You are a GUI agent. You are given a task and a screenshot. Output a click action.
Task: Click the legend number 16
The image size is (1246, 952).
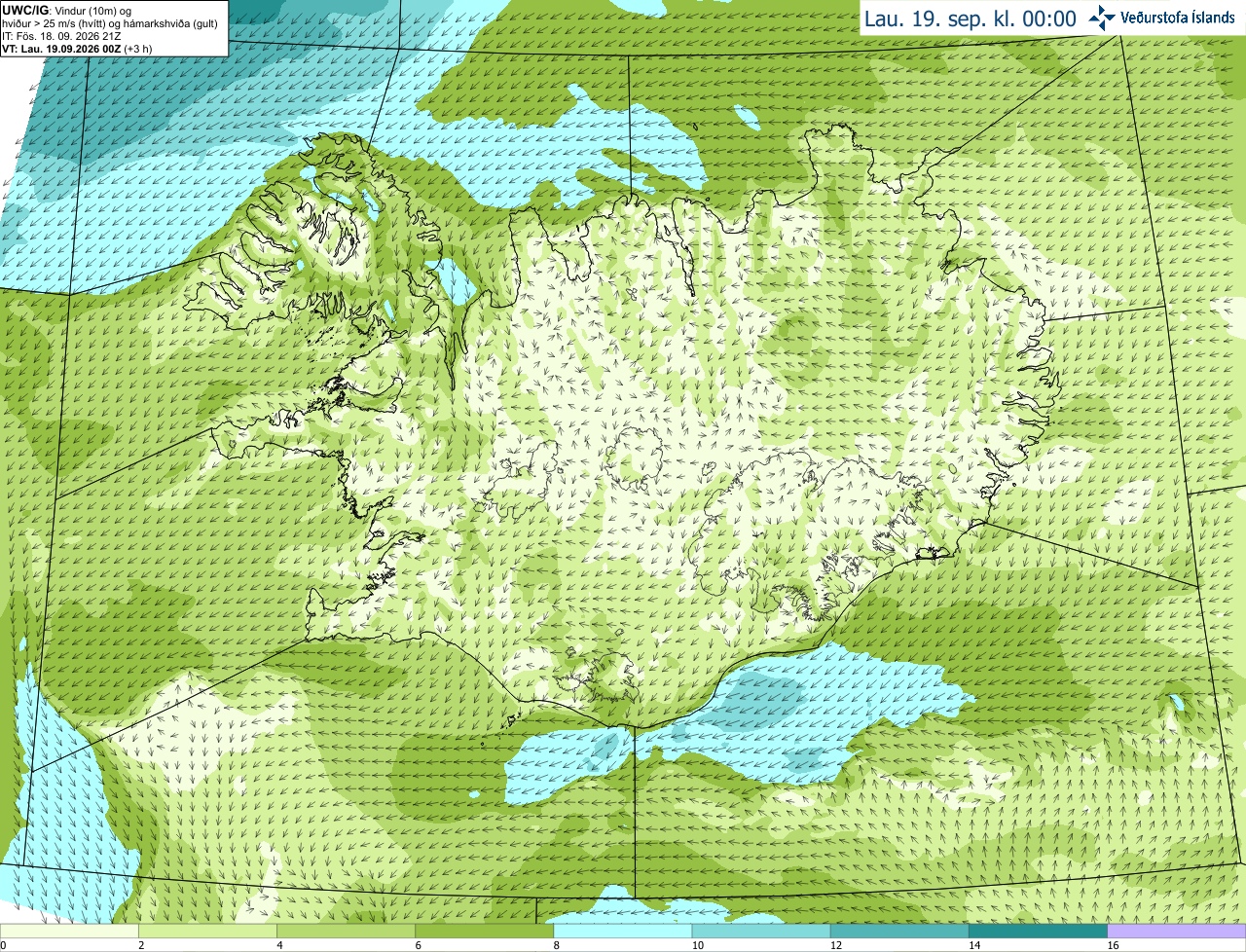[x=1112, y=945]
